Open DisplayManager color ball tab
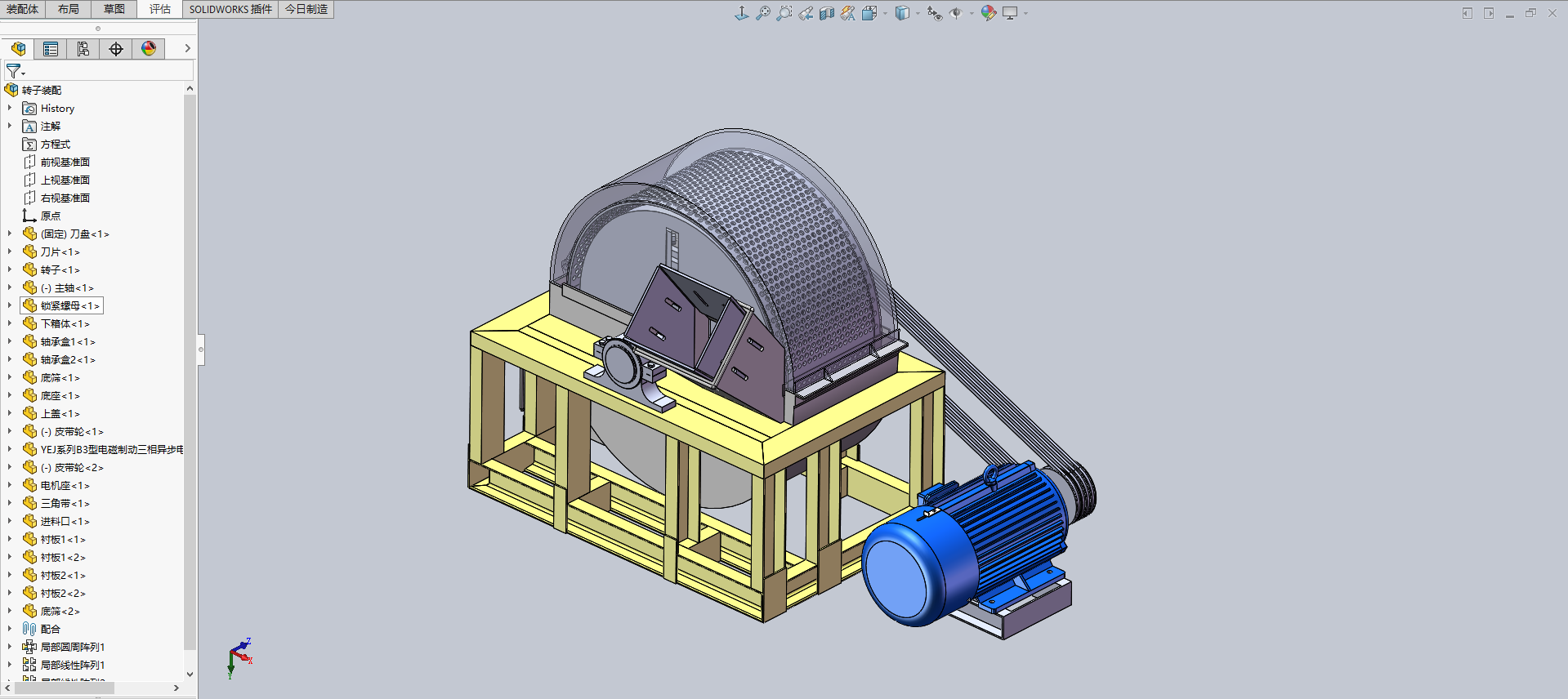The width and height of the screenshot is (1568, 699). [x=149, y=49]
